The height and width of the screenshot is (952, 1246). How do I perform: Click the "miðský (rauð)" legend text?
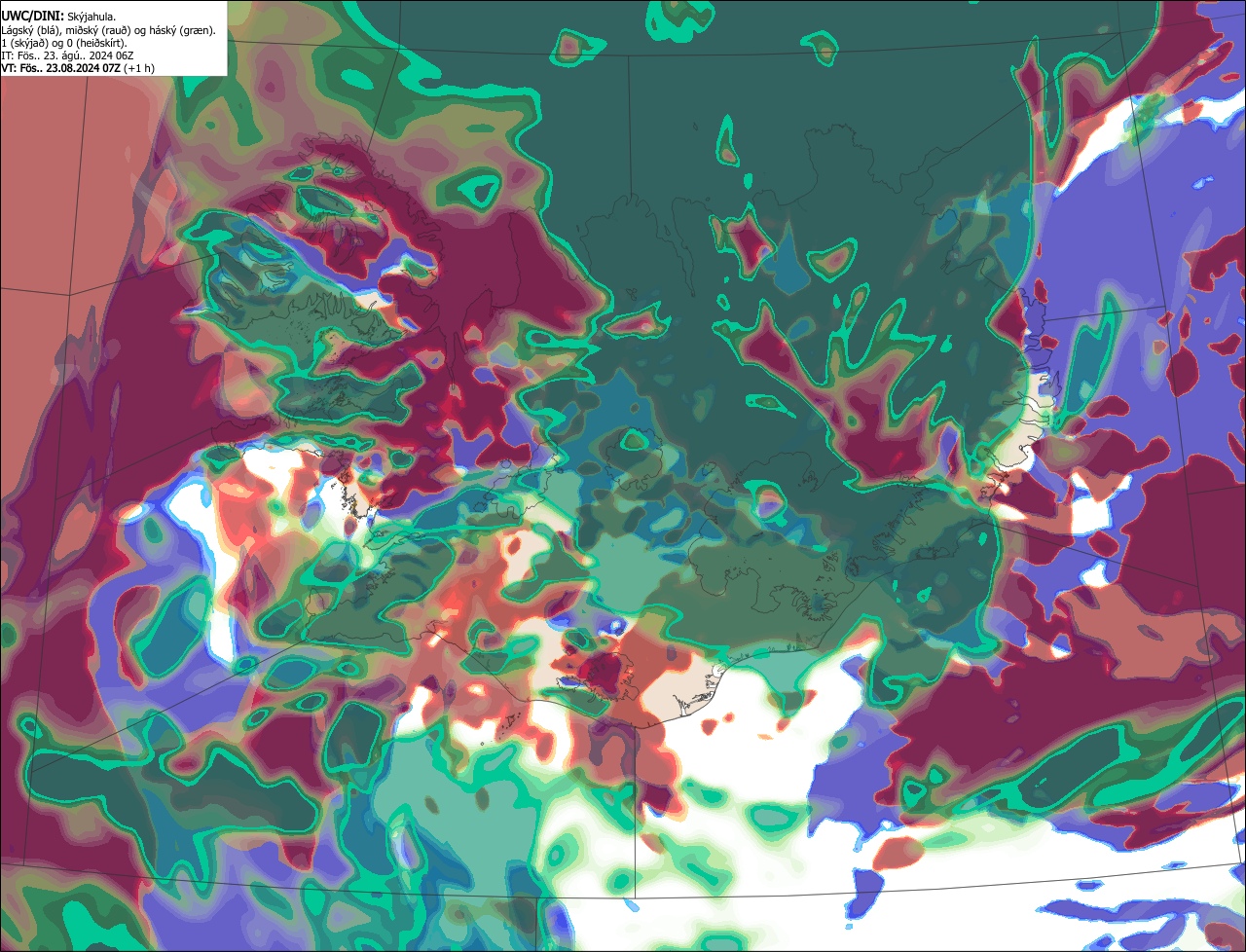click(98, 30)
